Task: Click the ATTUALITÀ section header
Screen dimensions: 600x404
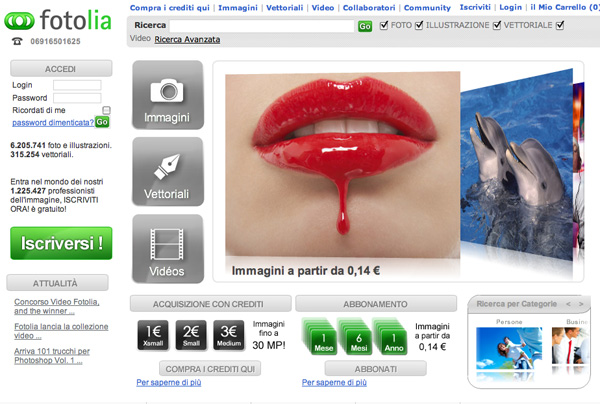Action: pos(57,283)
